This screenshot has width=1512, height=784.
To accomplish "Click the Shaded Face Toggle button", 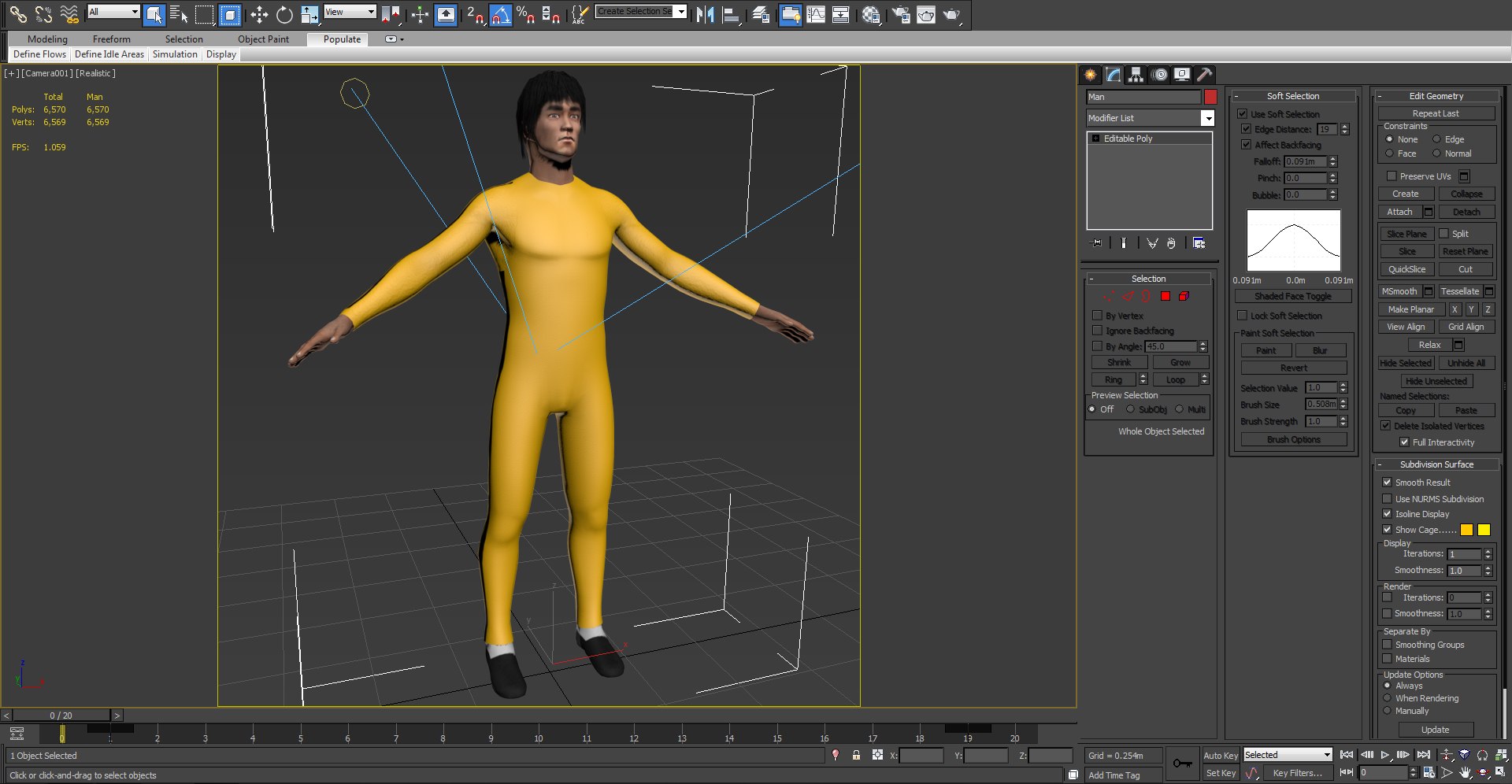I will coord(1293,297).
